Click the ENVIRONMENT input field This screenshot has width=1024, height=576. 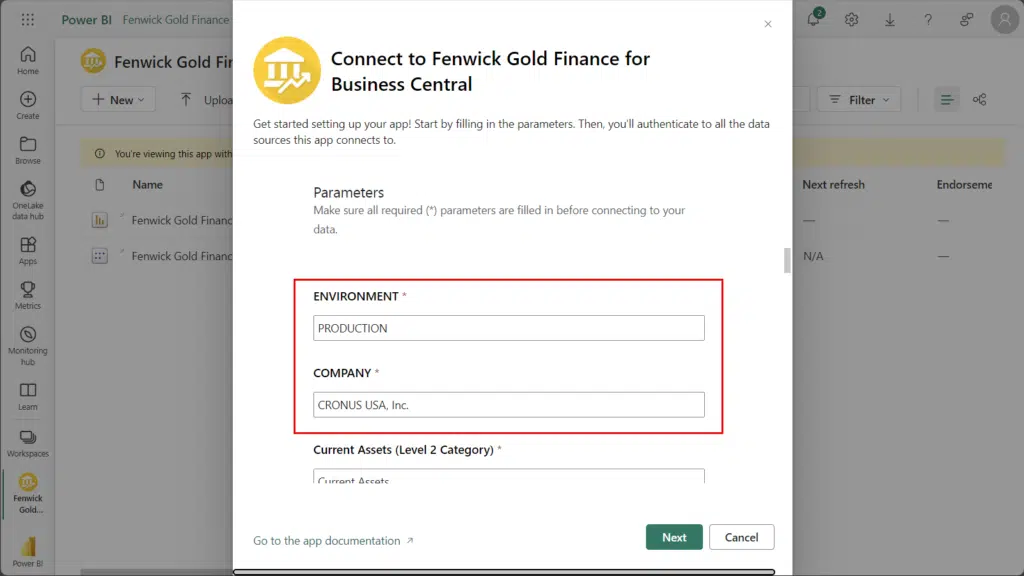pos(509,328)
